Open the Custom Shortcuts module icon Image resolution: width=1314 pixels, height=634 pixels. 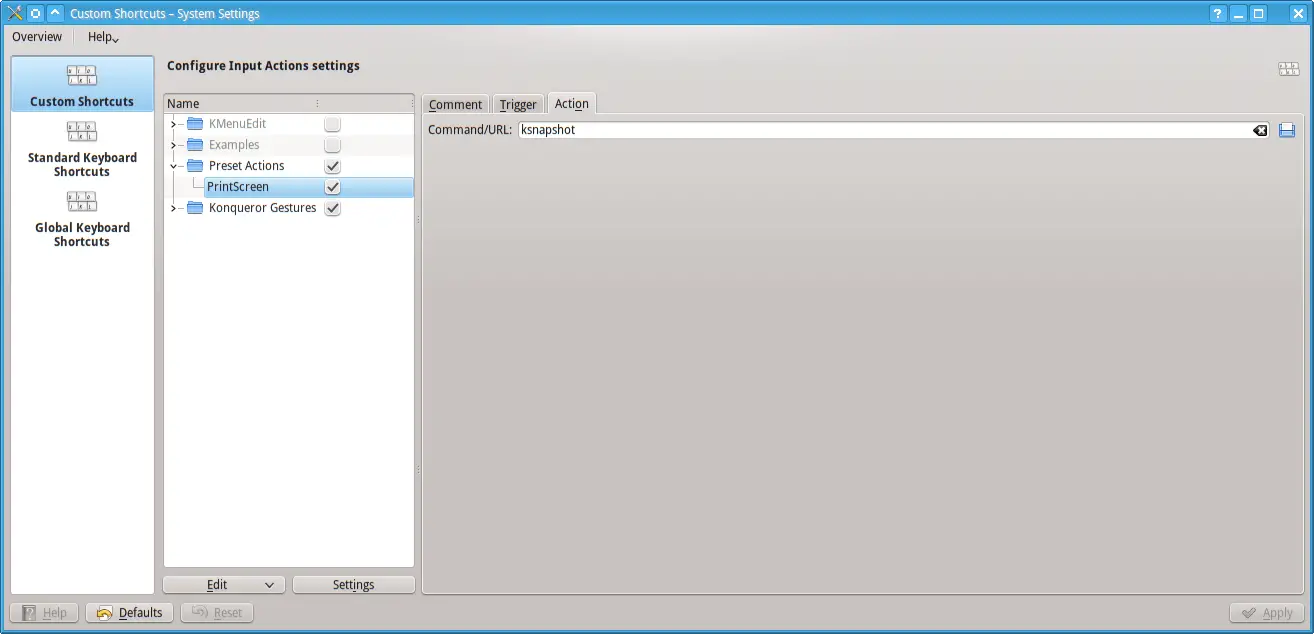(x=82, y=76)
